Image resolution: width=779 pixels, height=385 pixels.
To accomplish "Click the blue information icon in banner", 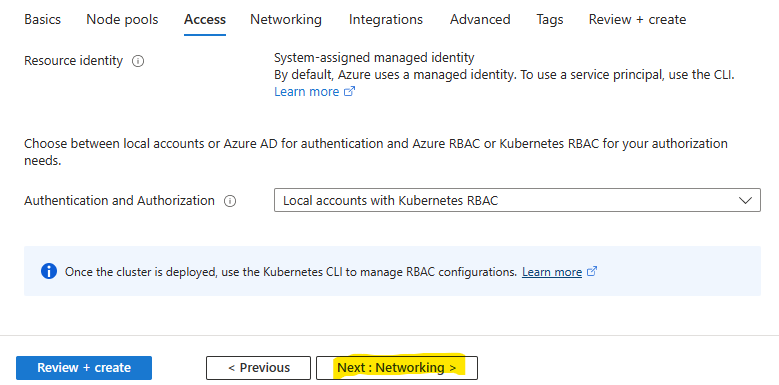I will 49,271.
